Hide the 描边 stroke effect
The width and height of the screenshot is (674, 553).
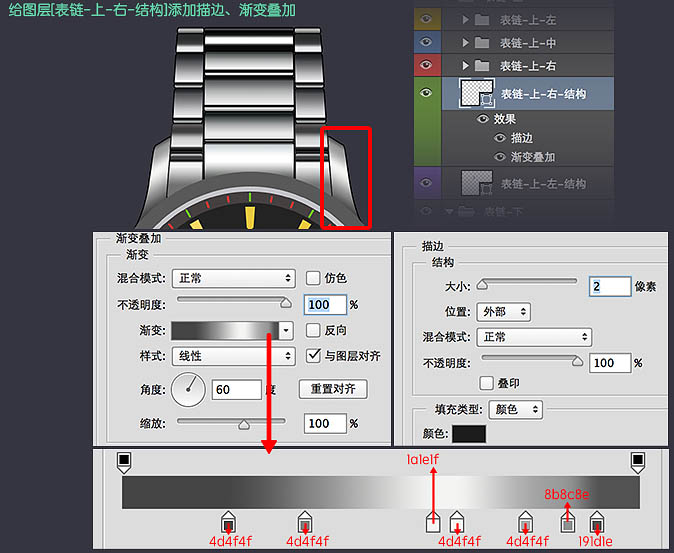coord(499,137)
